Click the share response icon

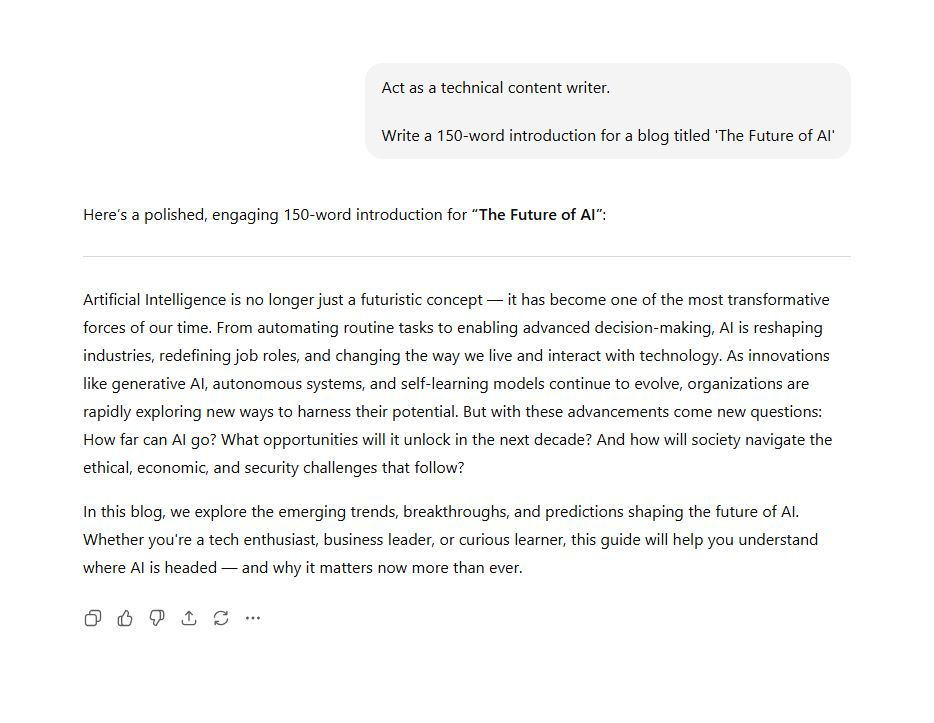(x=189, y=618)
